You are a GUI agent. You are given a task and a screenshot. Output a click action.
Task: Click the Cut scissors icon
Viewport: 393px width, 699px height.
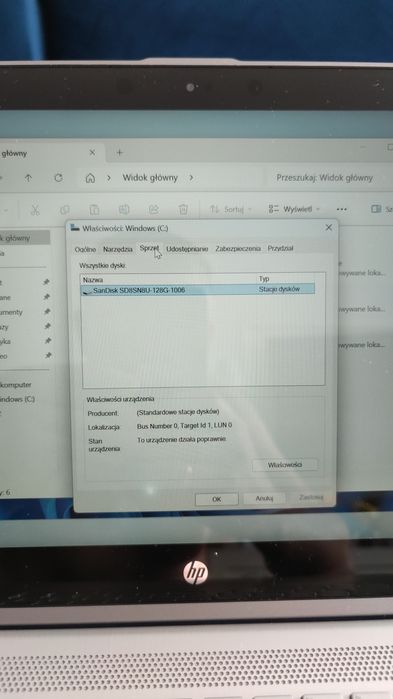[35, 209]
